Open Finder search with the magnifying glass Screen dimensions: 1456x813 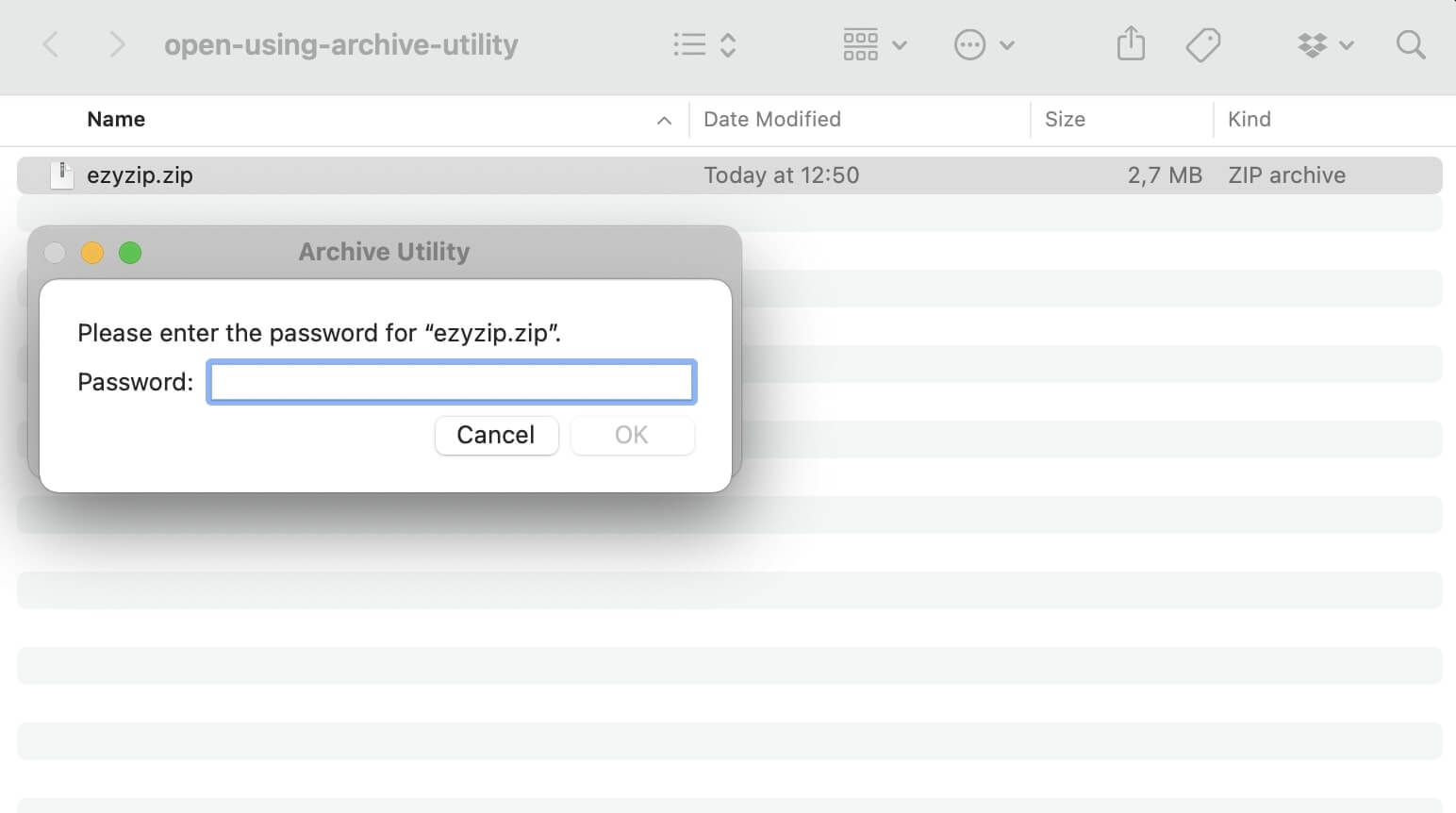coord(1410,43)
